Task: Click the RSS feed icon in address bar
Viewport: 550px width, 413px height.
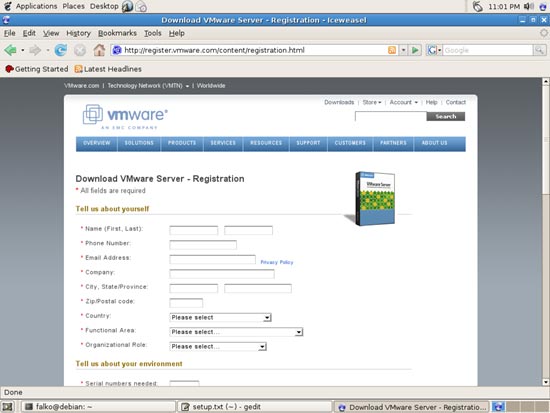Action: (392, 50)
